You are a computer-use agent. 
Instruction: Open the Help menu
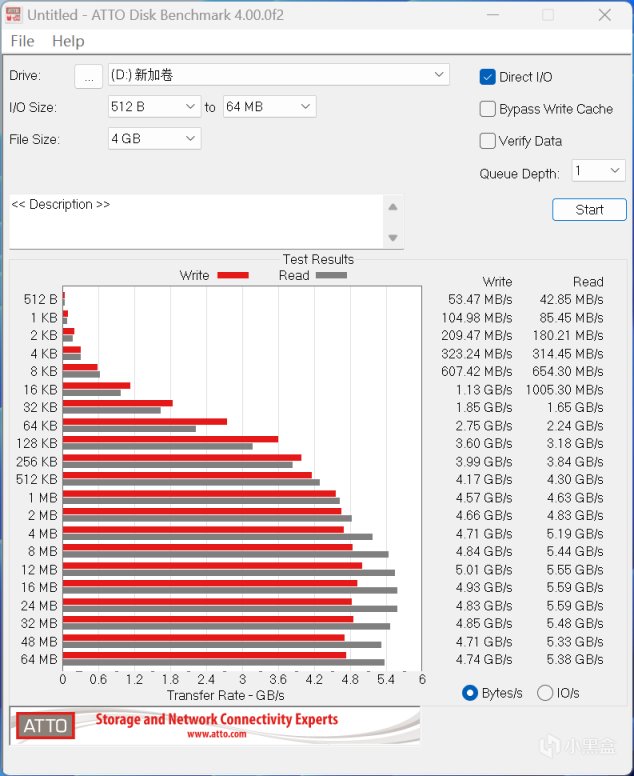tap(68, 41)
